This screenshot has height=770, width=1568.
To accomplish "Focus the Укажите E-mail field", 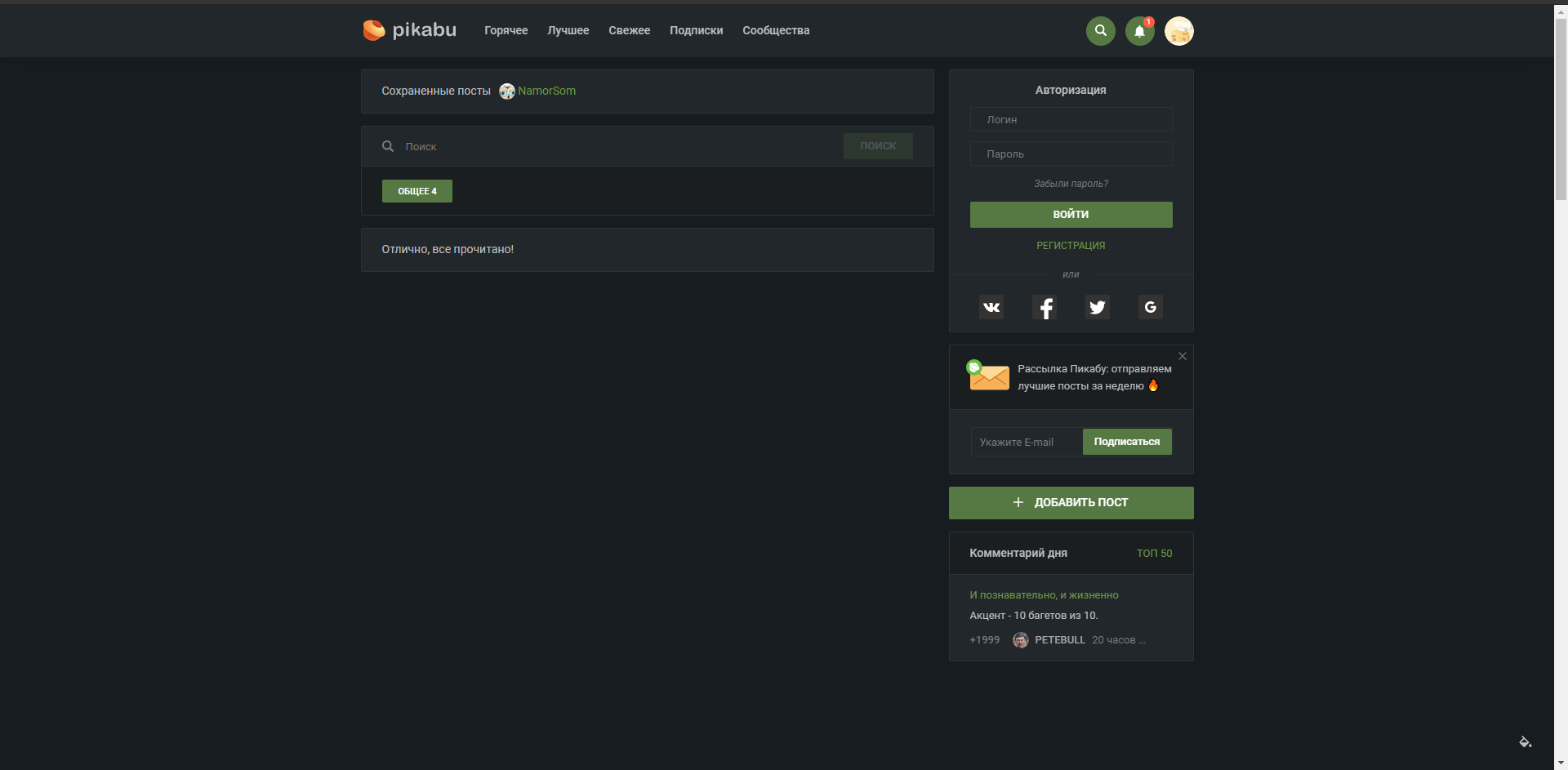I will pyautogui.click(x=1027, y=442).
